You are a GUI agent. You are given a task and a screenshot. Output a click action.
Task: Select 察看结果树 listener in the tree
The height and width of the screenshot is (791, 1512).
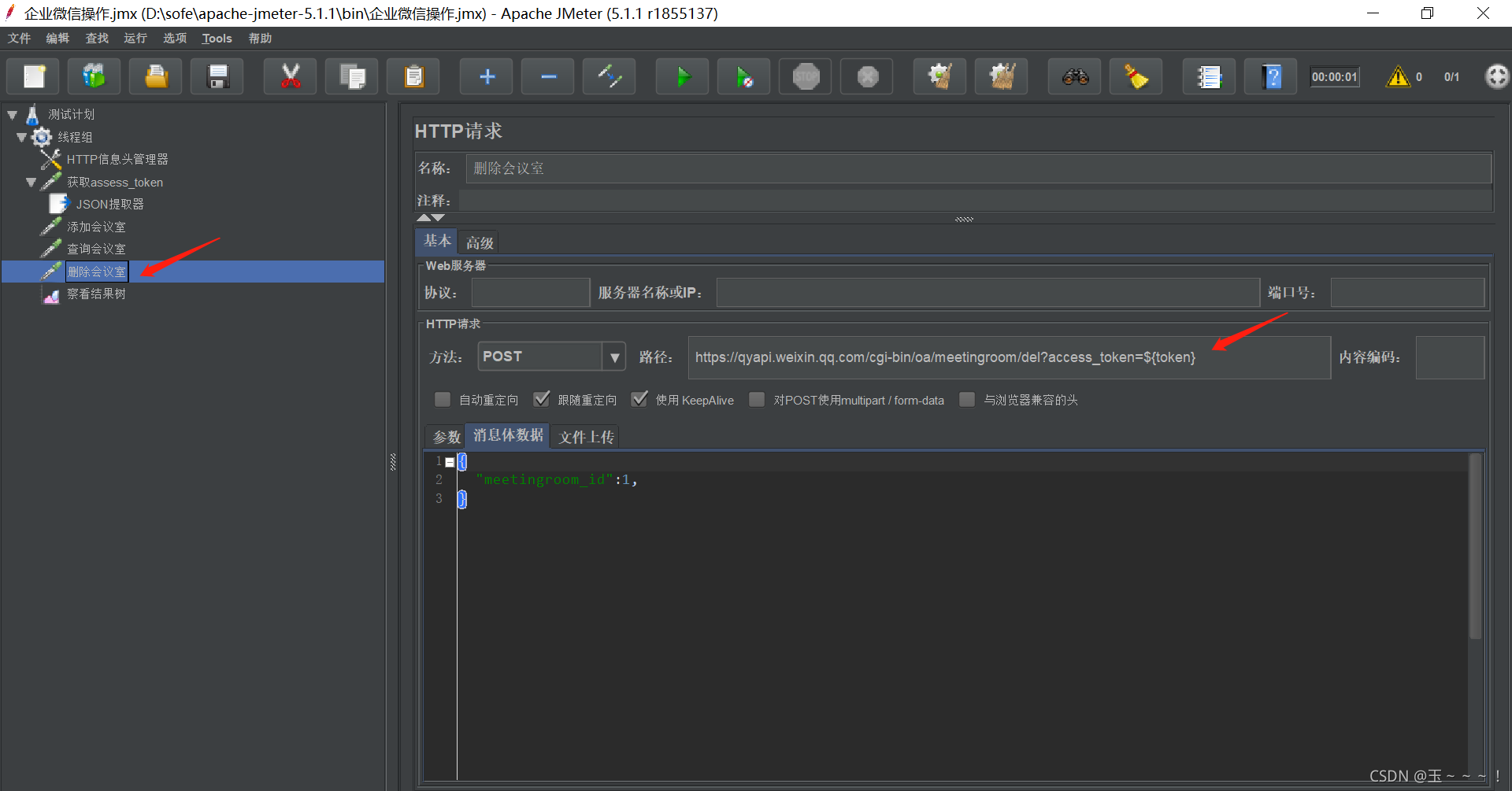(96, 294)
